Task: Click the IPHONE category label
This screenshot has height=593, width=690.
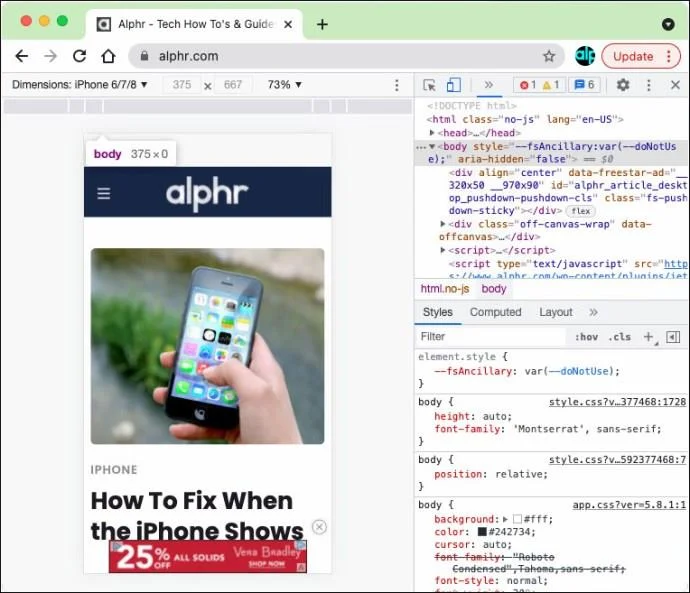Action: [x=114, y=470]
